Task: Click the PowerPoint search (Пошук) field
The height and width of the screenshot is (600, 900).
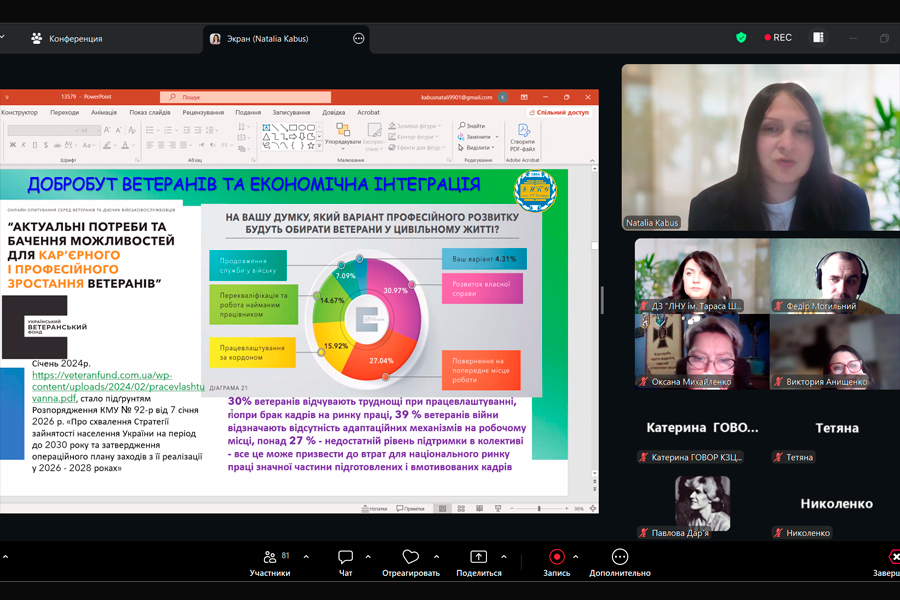Action: click(246, 97)
